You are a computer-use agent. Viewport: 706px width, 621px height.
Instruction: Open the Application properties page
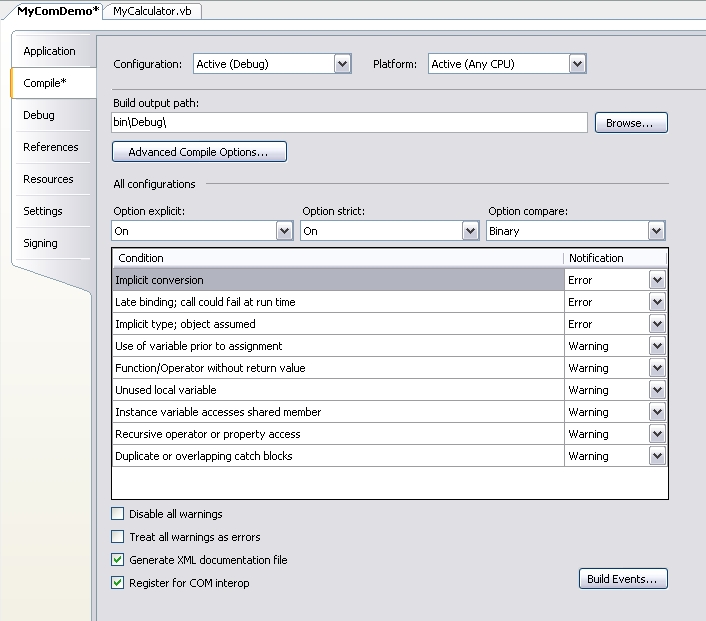[x=50, y=51]
